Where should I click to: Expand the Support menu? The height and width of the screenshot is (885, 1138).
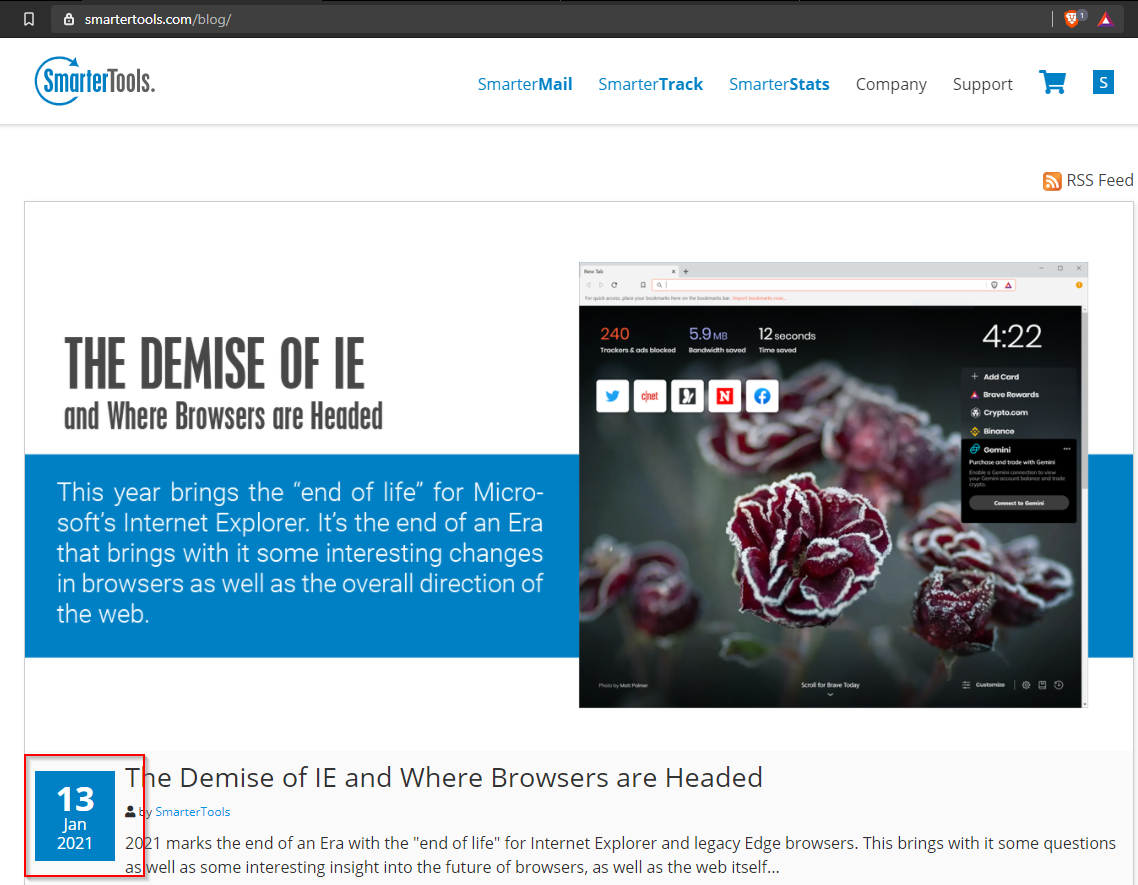(x=982, y=84)
